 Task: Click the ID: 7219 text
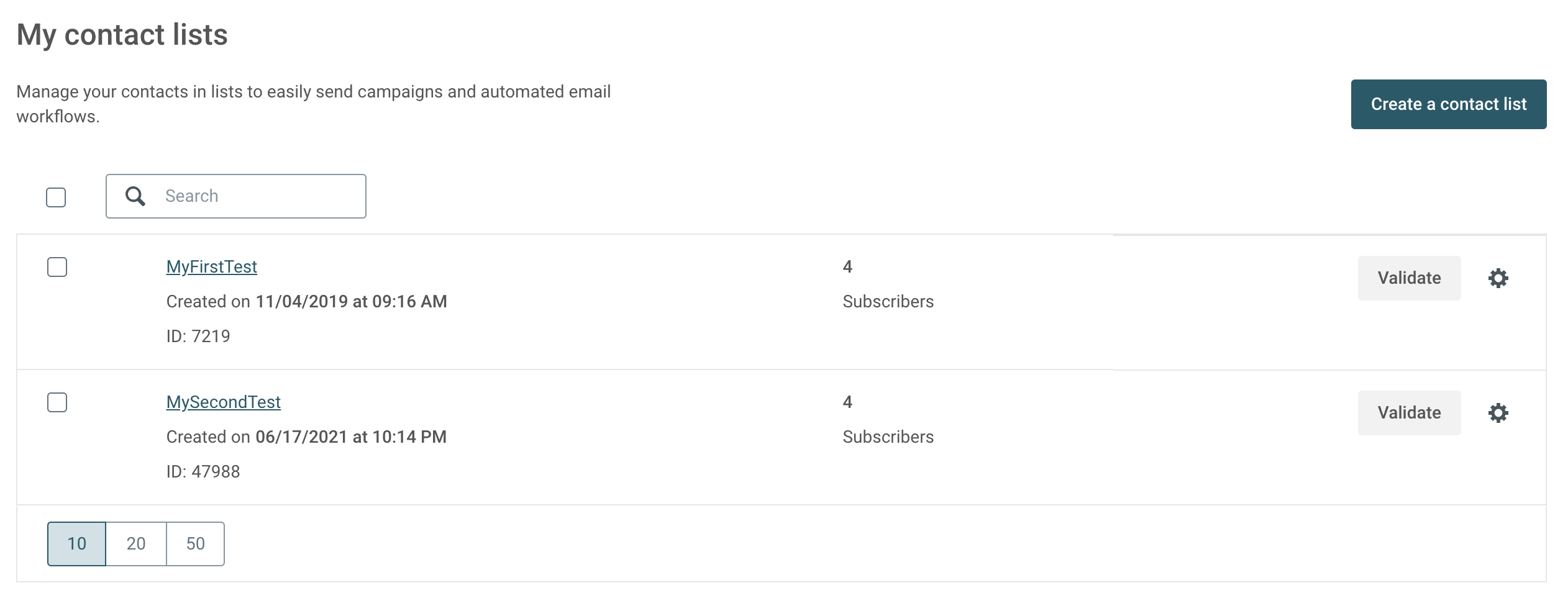pos(198,337)
